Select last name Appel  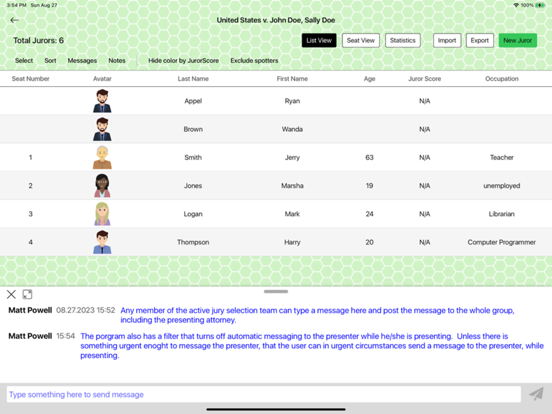[193, 101]
